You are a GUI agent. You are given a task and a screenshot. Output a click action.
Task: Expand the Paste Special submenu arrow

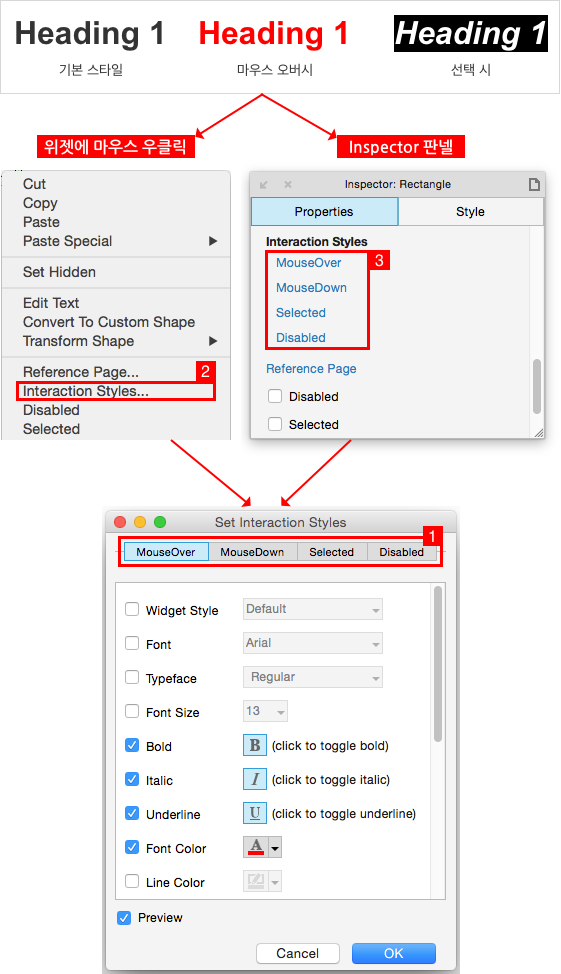pos(213,241)
